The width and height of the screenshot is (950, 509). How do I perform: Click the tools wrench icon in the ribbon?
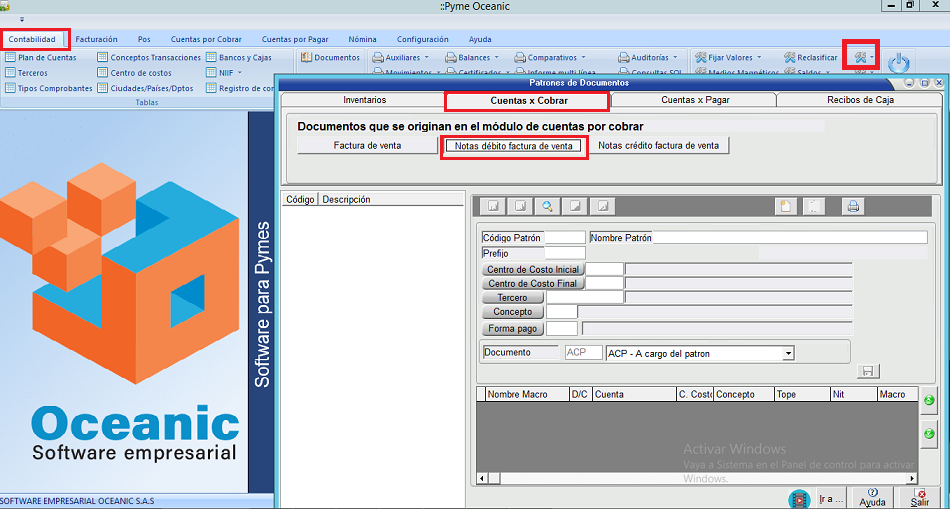coord(859,57)
